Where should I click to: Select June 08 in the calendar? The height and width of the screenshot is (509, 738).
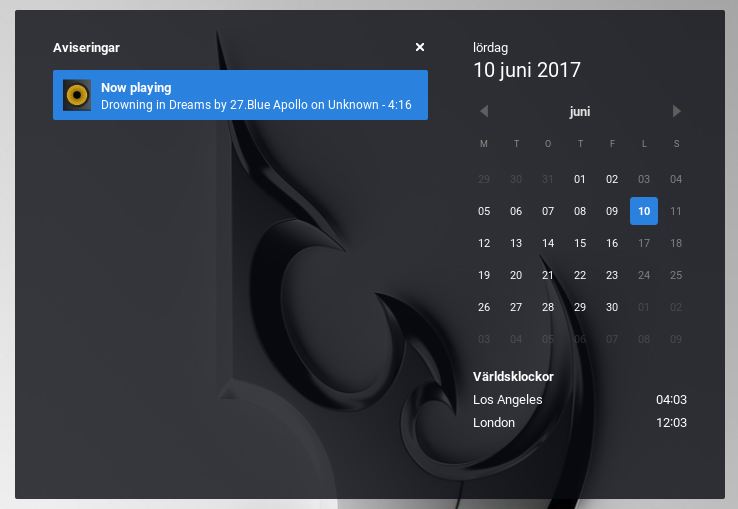click(580, 211)
